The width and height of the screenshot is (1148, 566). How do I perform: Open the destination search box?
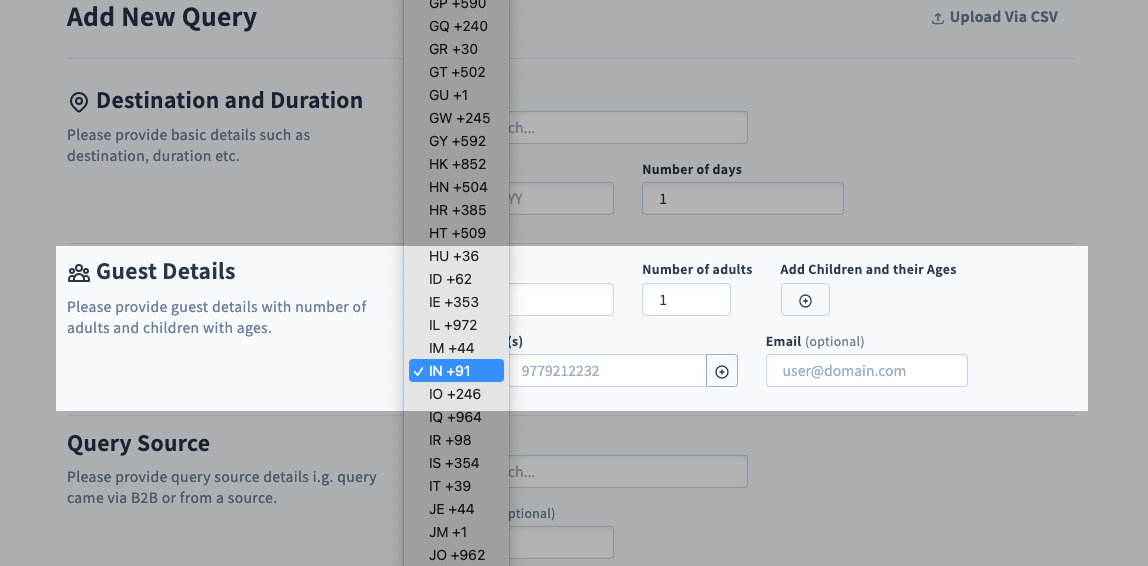pos(628,128)
